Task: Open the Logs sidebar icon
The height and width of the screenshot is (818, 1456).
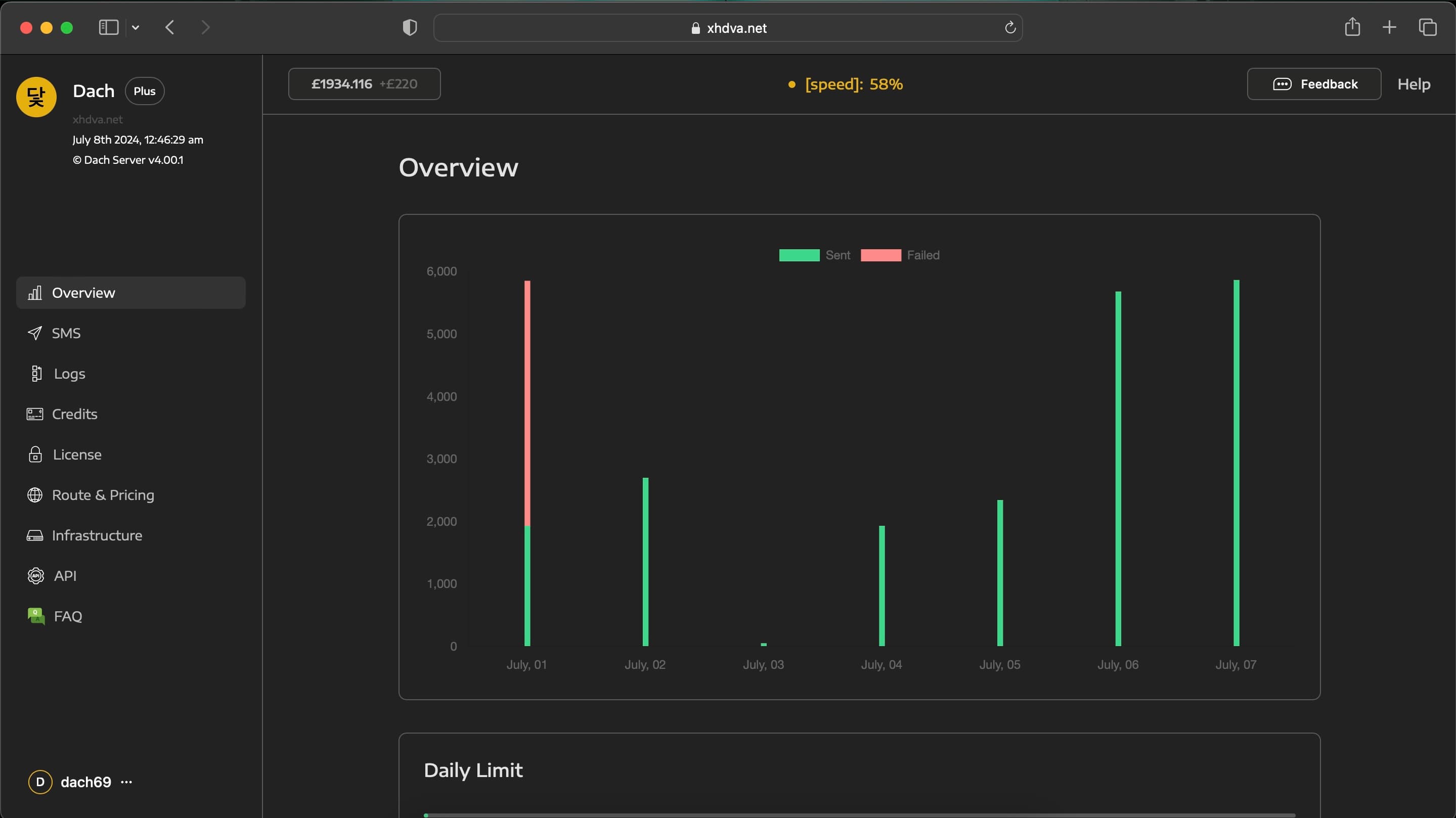Action: point(36,374)
